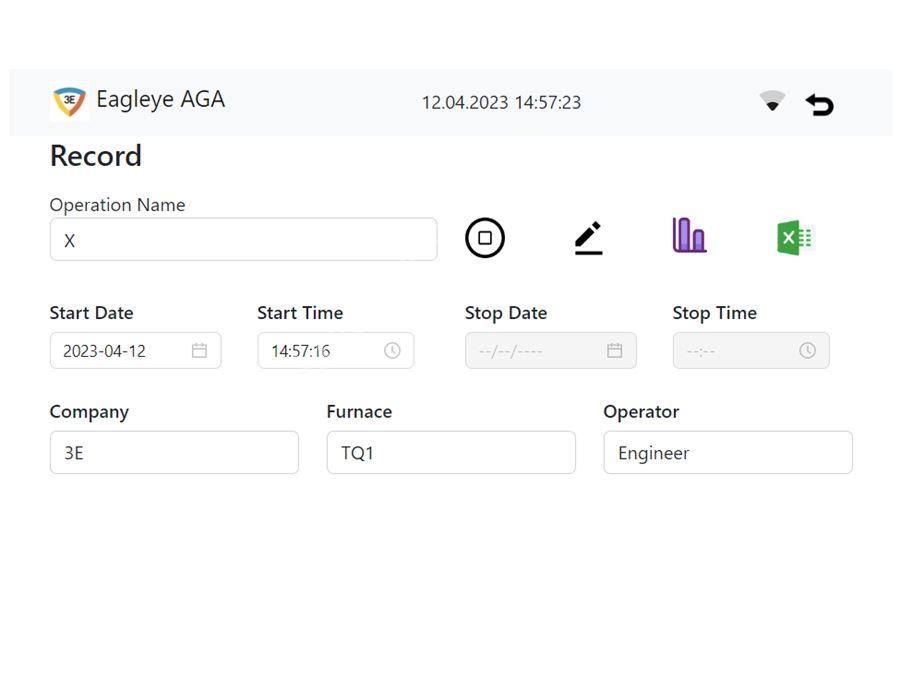Screen dimensions: 900x675
Task: Click the Stop Date calendar icon
Action: pos(614,351)
